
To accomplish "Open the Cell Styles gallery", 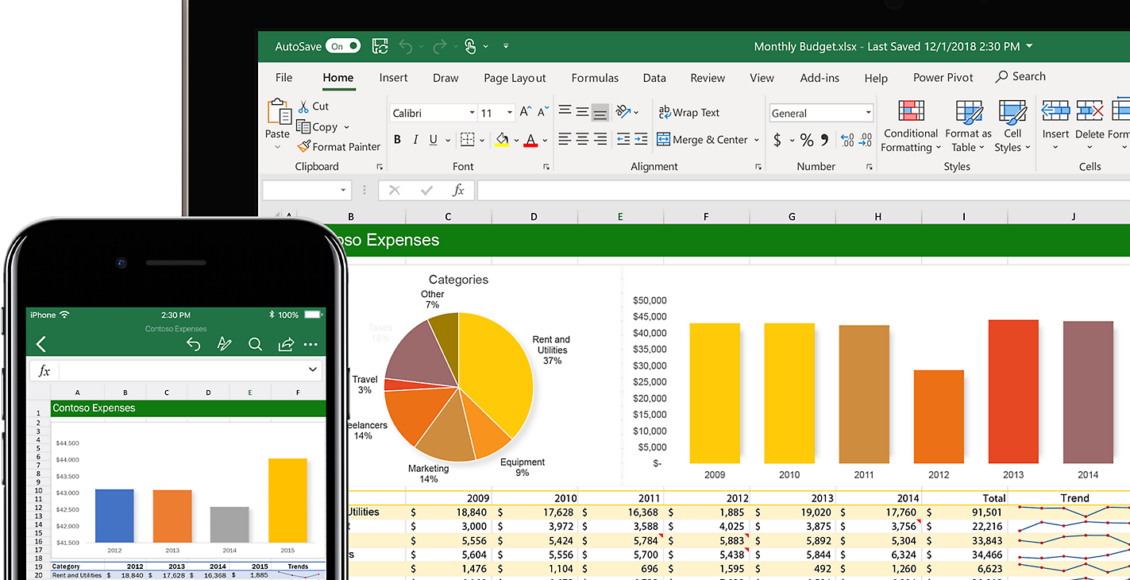I will [x=1013, y=126].
